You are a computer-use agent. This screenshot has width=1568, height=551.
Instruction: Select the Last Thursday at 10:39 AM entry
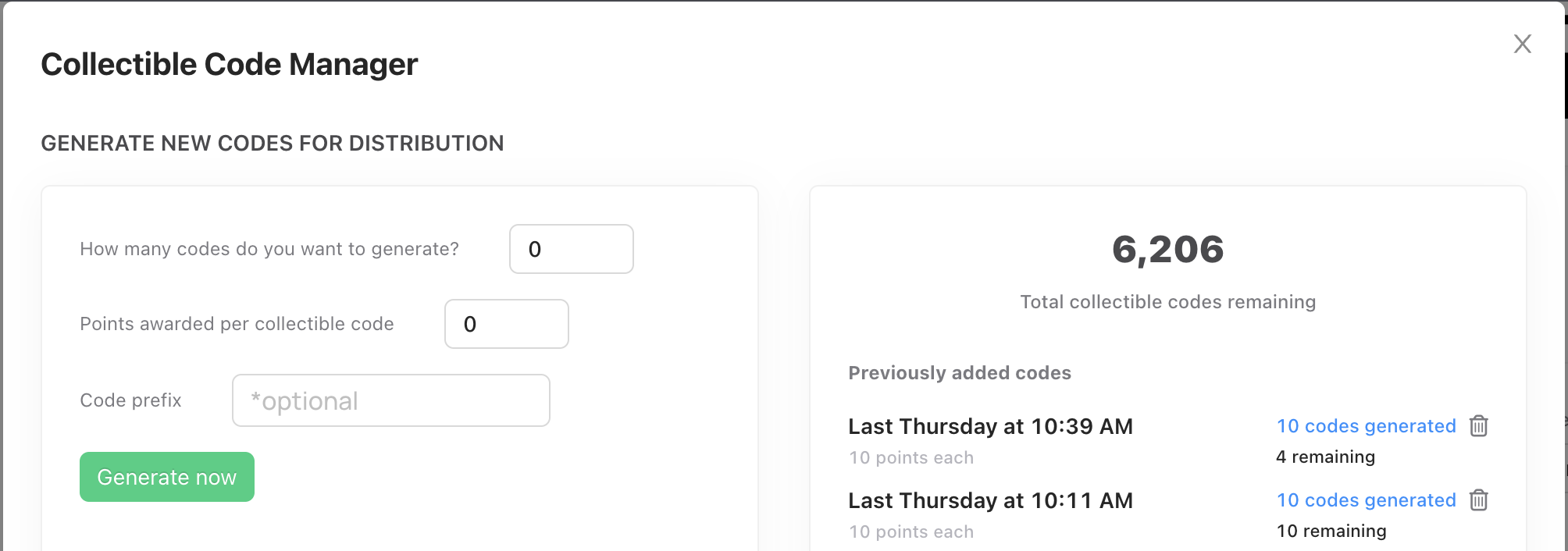pos(990,426)
